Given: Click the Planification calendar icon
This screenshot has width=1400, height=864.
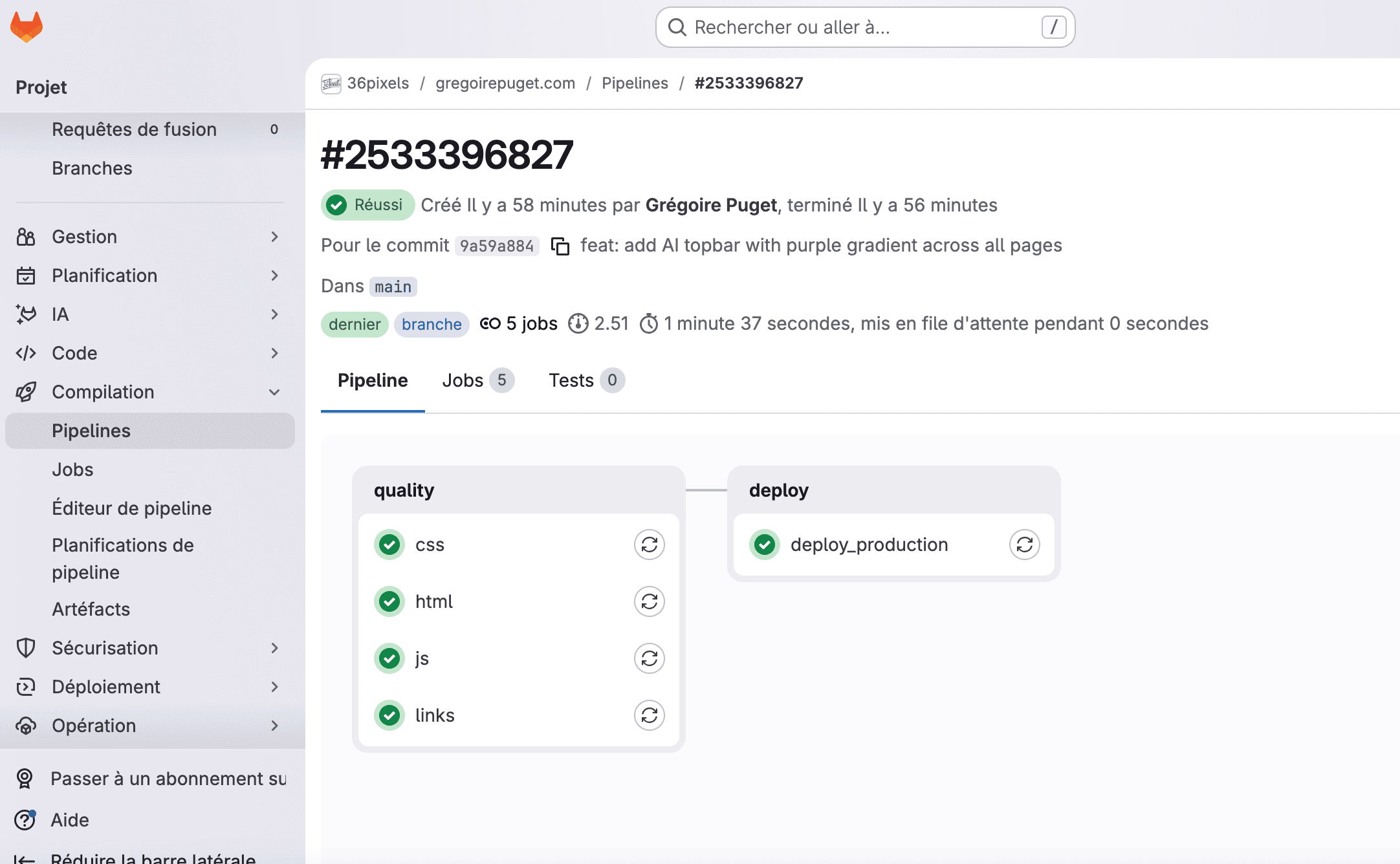Looking at the screenshot, I should click(26, 275).
